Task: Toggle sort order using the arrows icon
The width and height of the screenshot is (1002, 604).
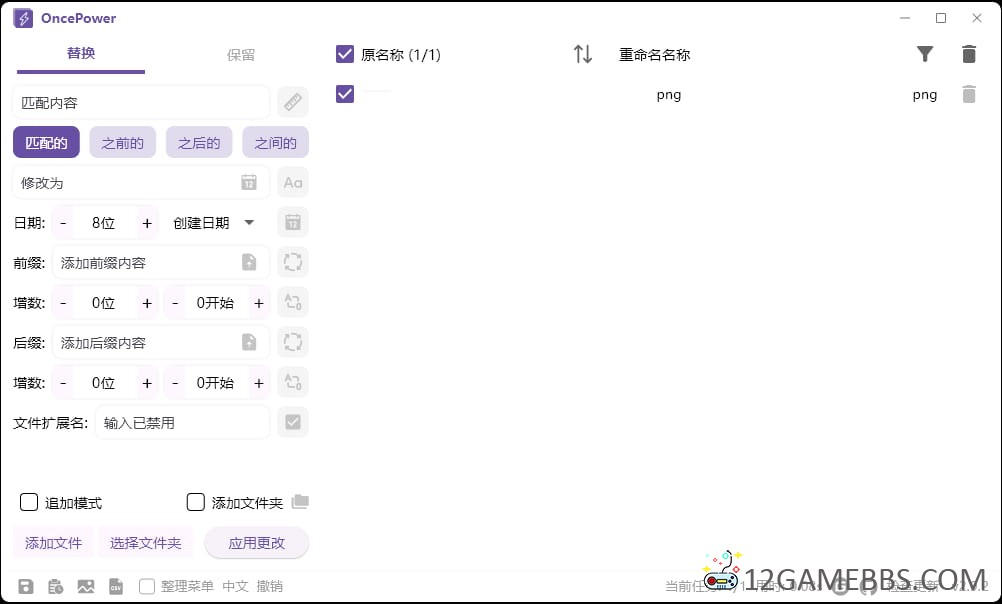Action: [x=583, y=54]
